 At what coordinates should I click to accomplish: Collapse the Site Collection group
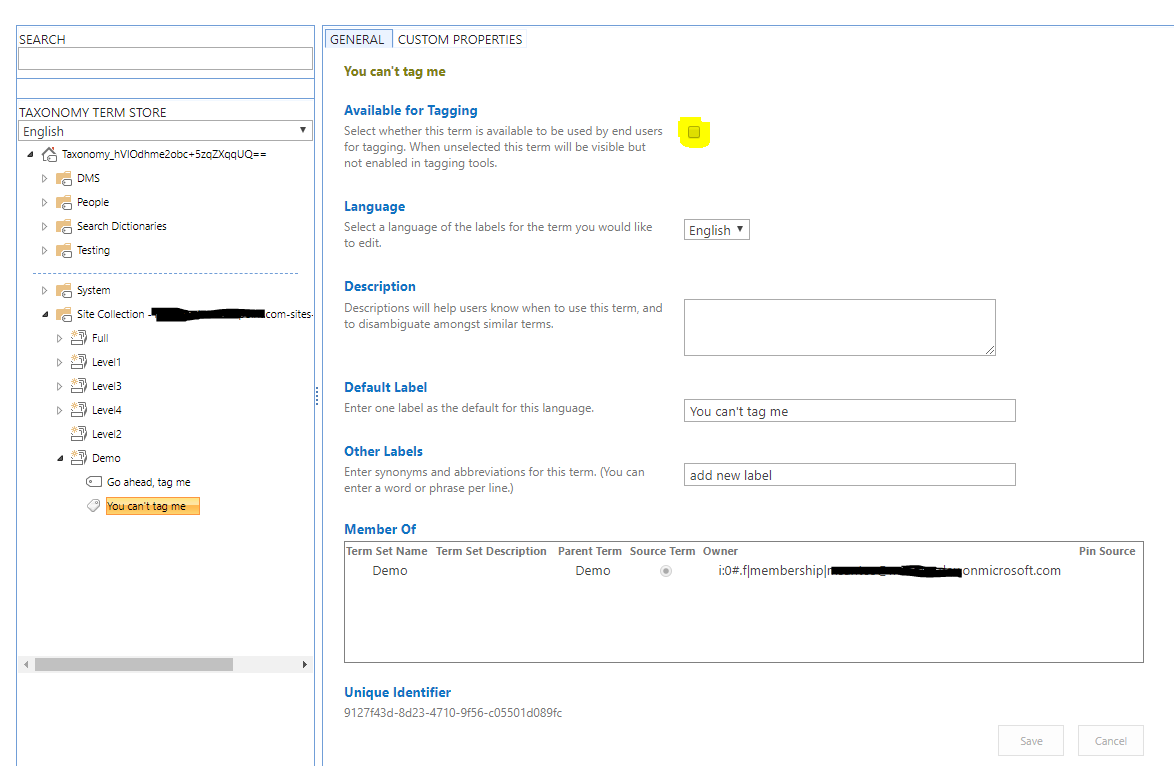[x=45, y=314]
